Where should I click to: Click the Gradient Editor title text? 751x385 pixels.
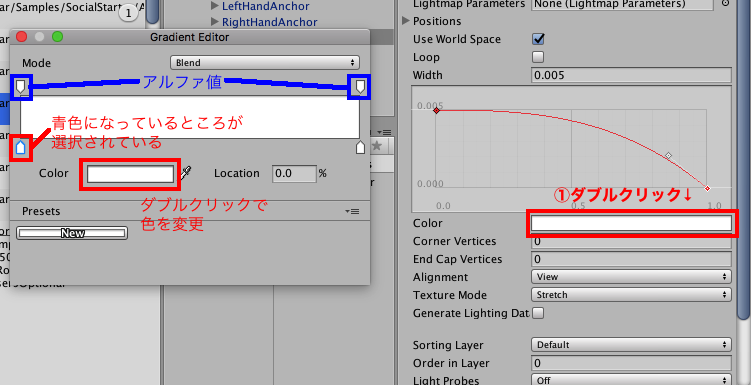[x=190, y=37]
